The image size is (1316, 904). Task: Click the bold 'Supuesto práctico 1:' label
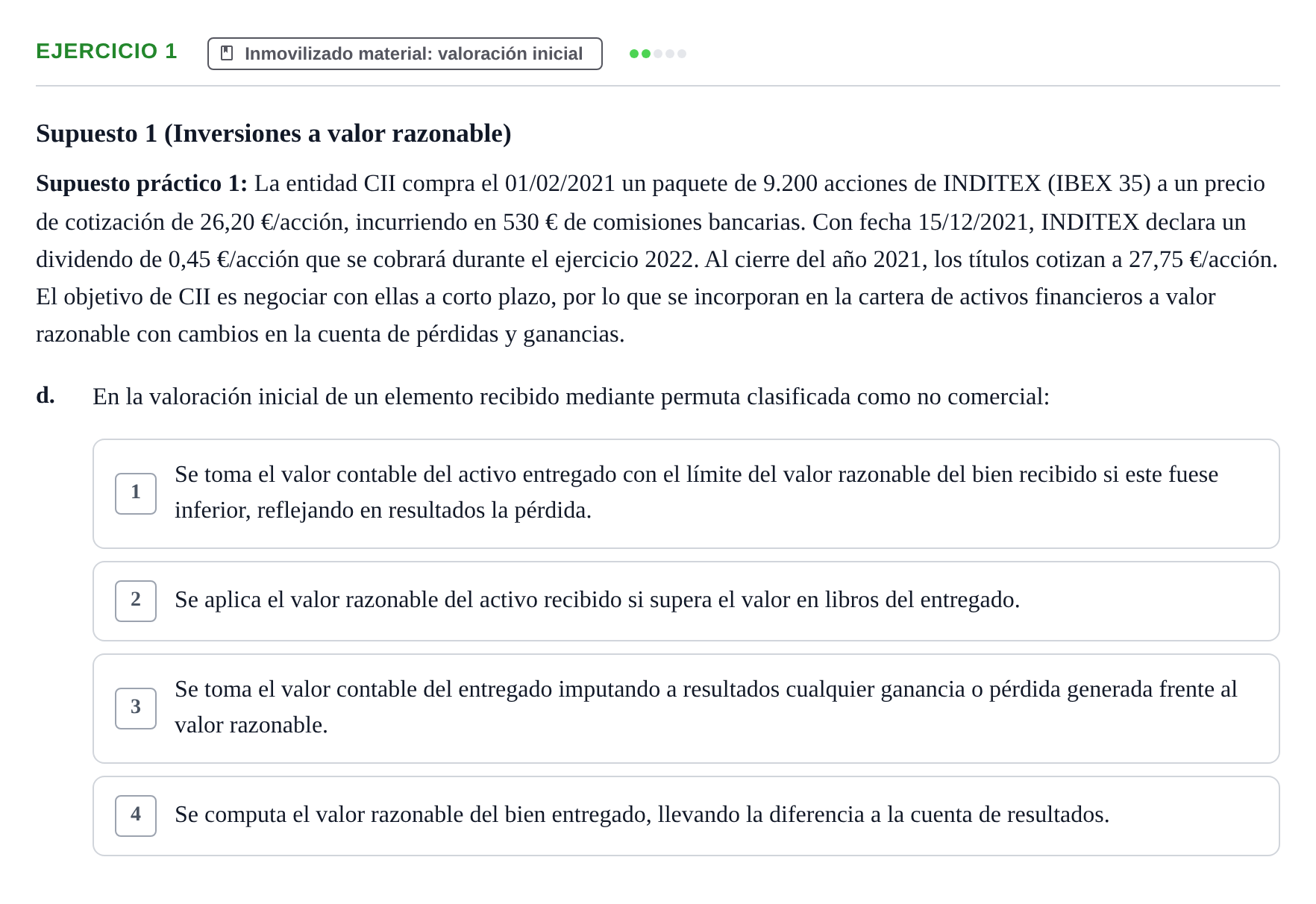pyautogui.click(x=142, y=183)
